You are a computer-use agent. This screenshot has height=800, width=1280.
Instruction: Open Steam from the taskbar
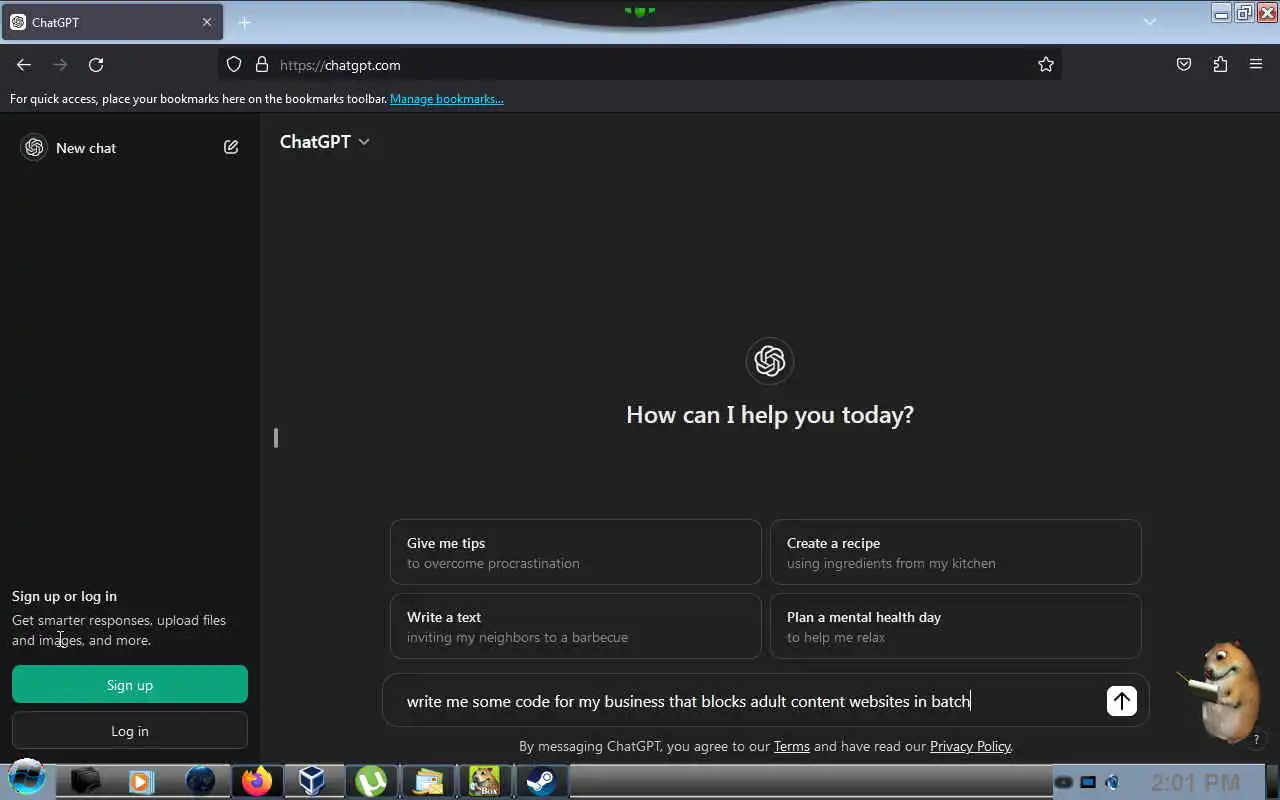(542, 781)
